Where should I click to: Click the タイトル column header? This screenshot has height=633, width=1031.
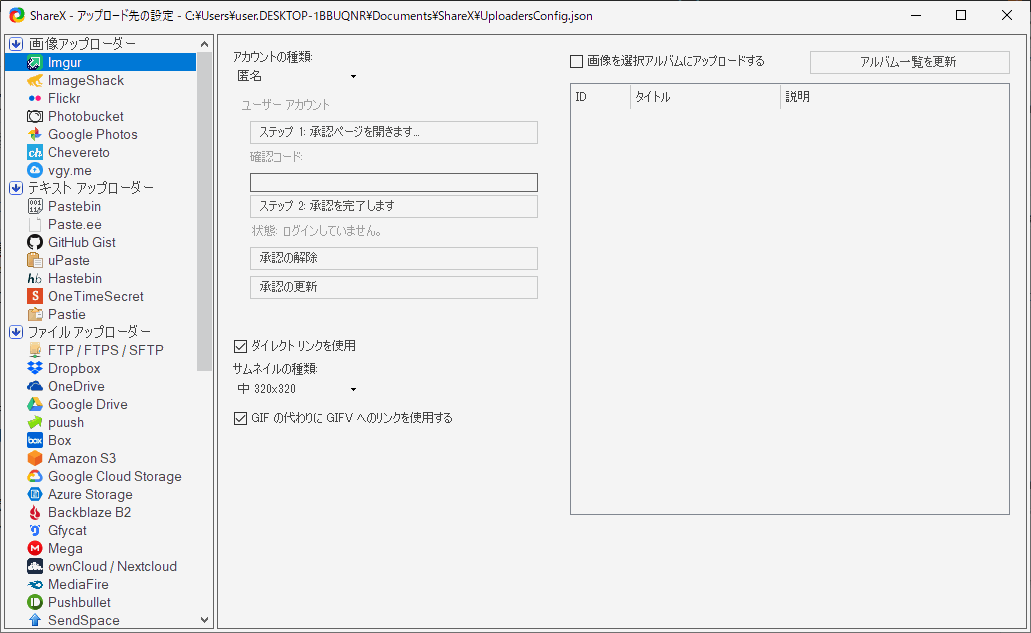click(x=706, y=97)
